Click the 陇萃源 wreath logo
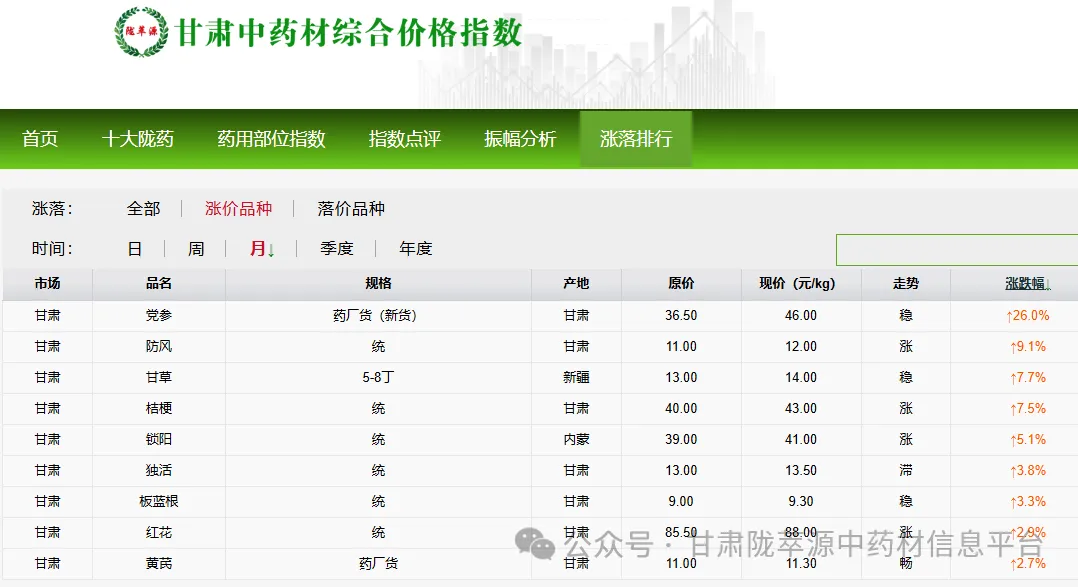This screenshot has width=1078, height=587. [141, 32]
